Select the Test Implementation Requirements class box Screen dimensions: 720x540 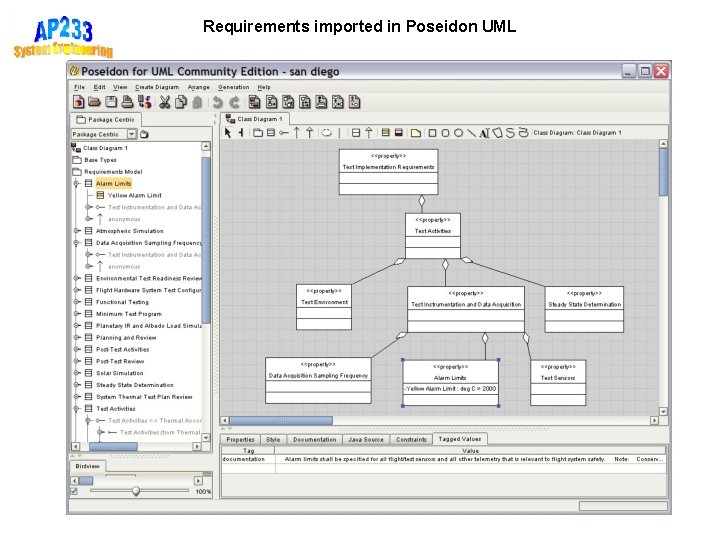coord(388,172)
